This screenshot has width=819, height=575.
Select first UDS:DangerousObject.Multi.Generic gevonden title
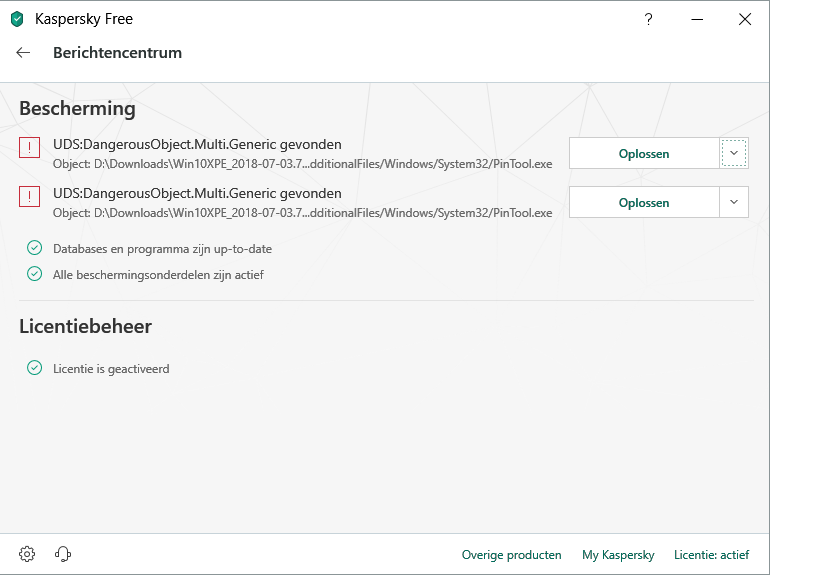(197, 145)
